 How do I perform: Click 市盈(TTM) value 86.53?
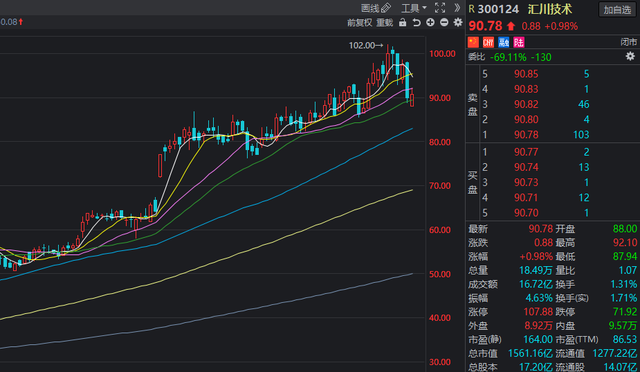point(624,339)
